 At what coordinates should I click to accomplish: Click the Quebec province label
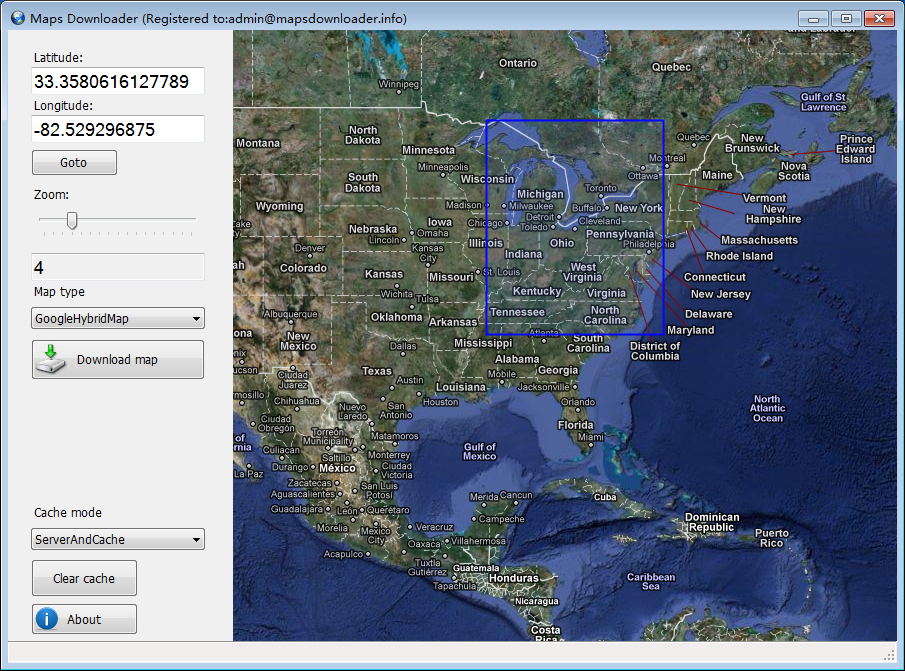tap(671, 67)
